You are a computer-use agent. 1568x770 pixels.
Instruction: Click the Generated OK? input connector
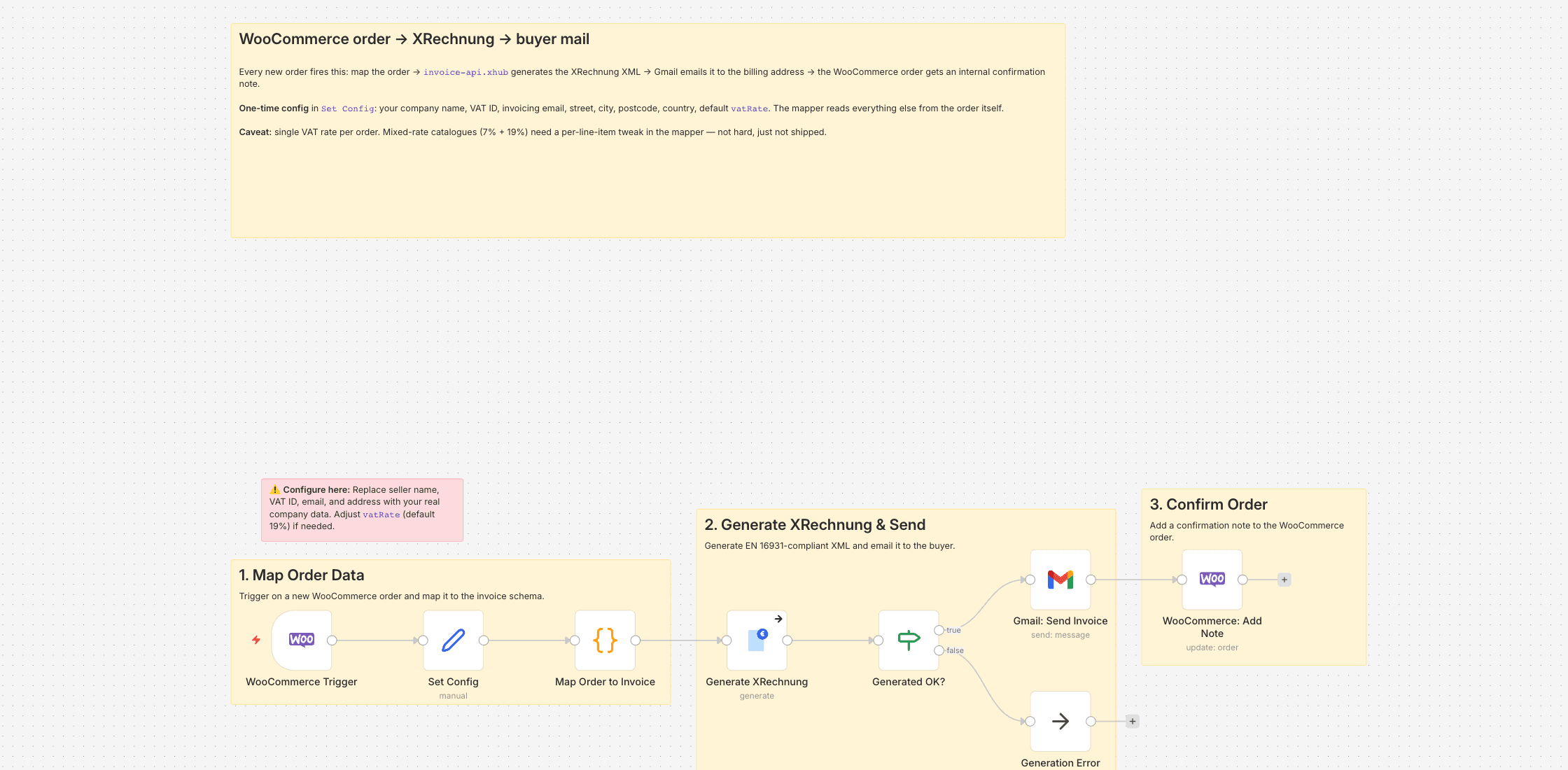coord(878,640)
